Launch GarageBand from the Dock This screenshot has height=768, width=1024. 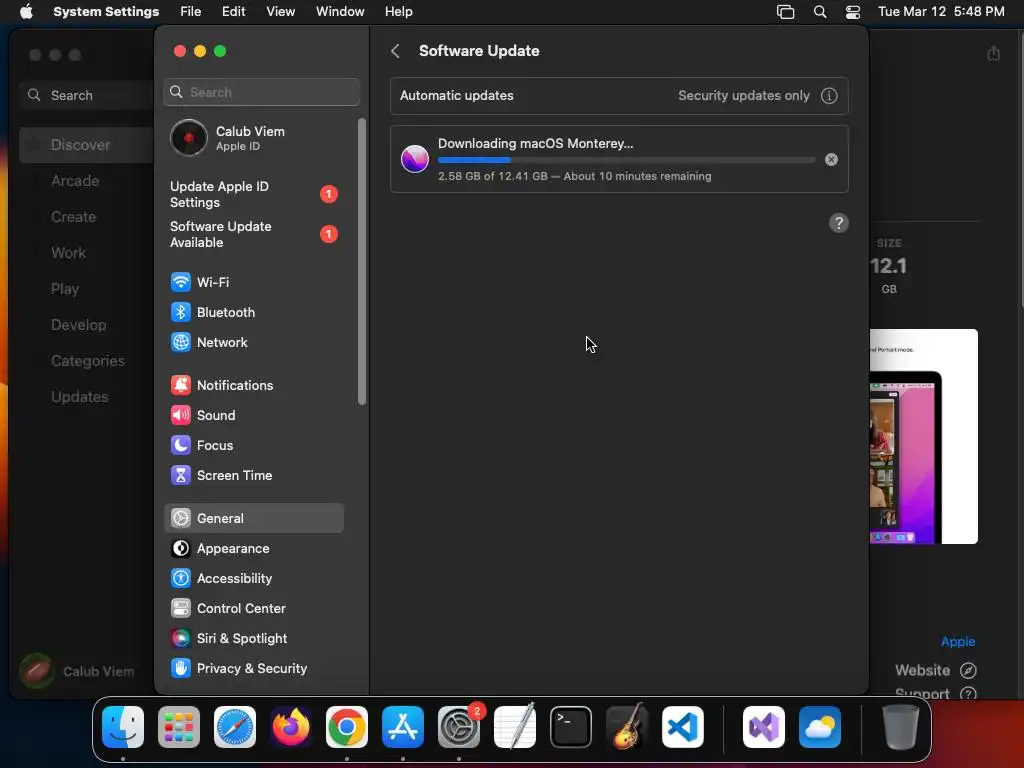pyautogui.click(x=627, y=727)
